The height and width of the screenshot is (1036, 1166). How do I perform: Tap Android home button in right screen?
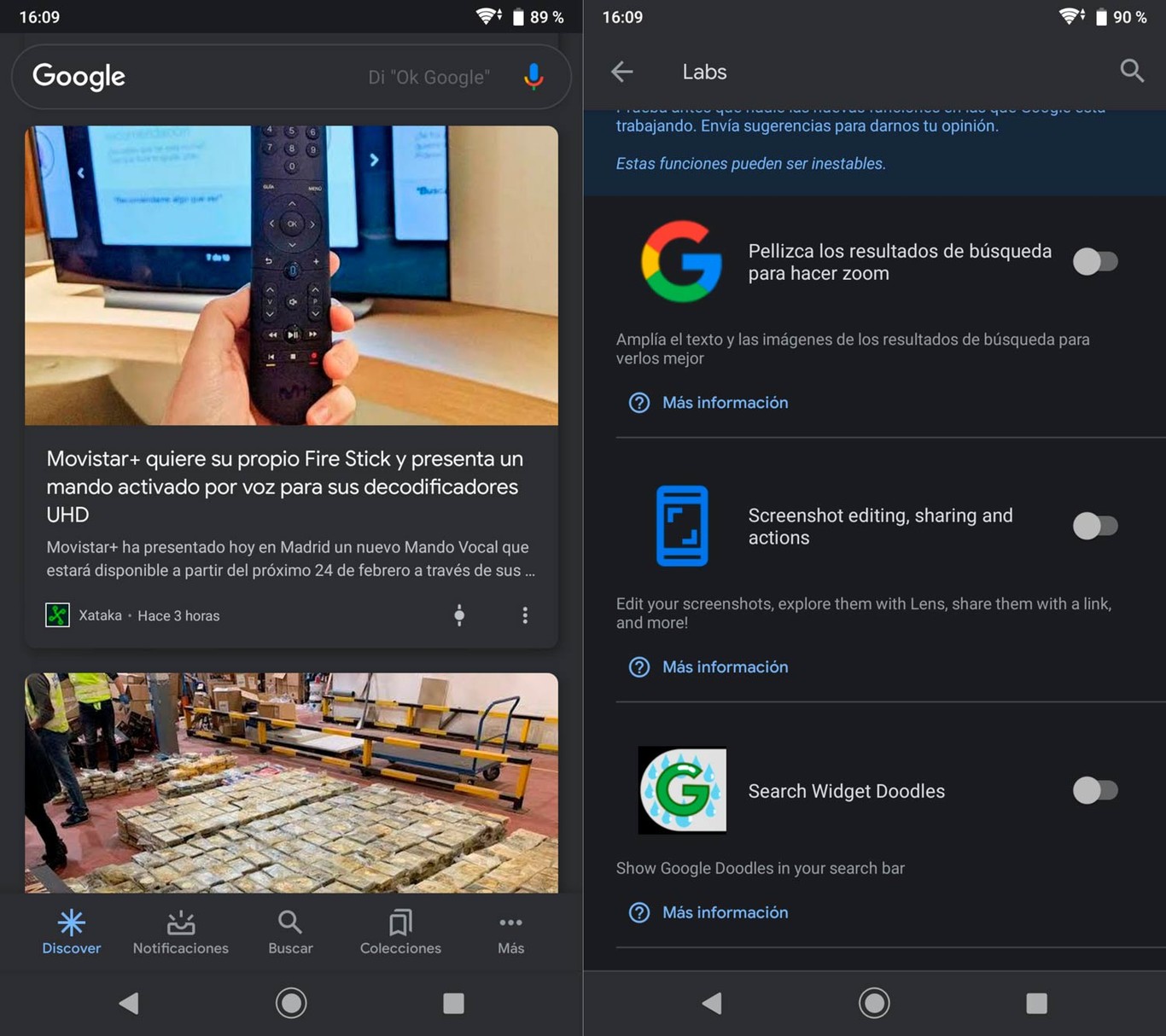[x=874, y=1003]
